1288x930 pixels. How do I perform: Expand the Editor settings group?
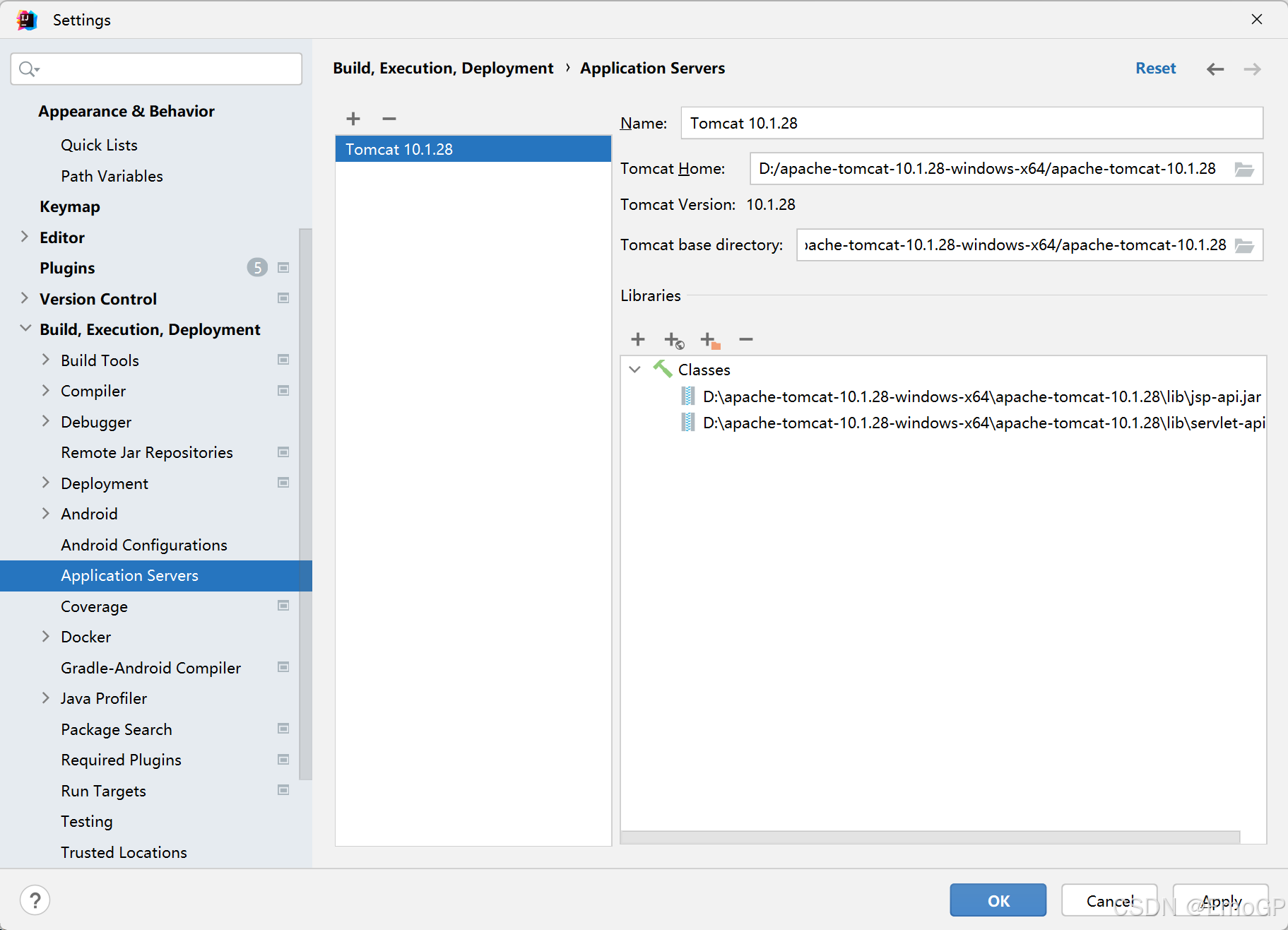(25, 237)
